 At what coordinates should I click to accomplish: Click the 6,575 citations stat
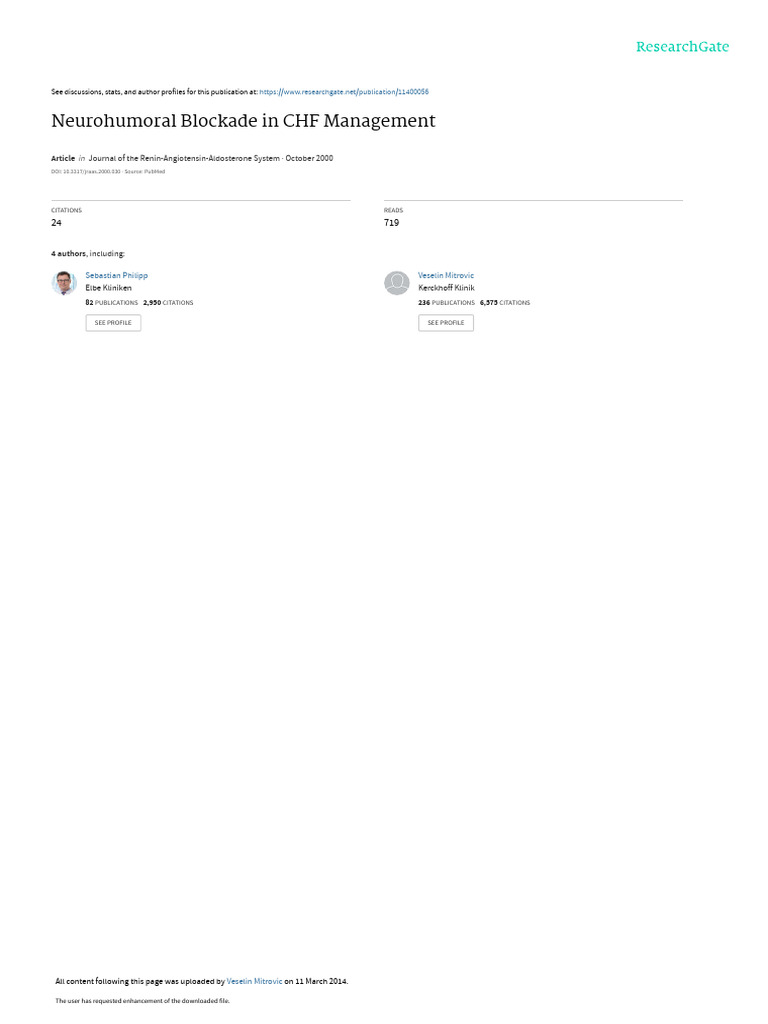(x=505, y=303)
